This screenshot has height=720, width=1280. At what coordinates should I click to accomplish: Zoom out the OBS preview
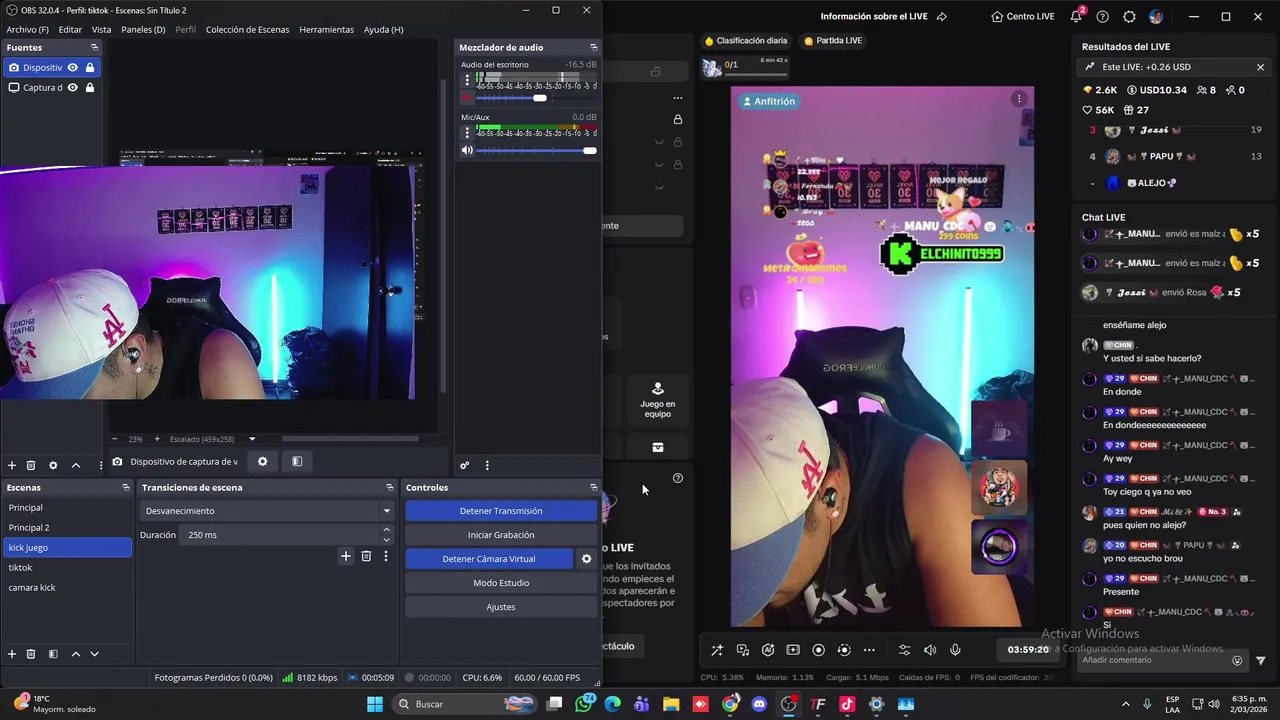(x=114, y=439)
